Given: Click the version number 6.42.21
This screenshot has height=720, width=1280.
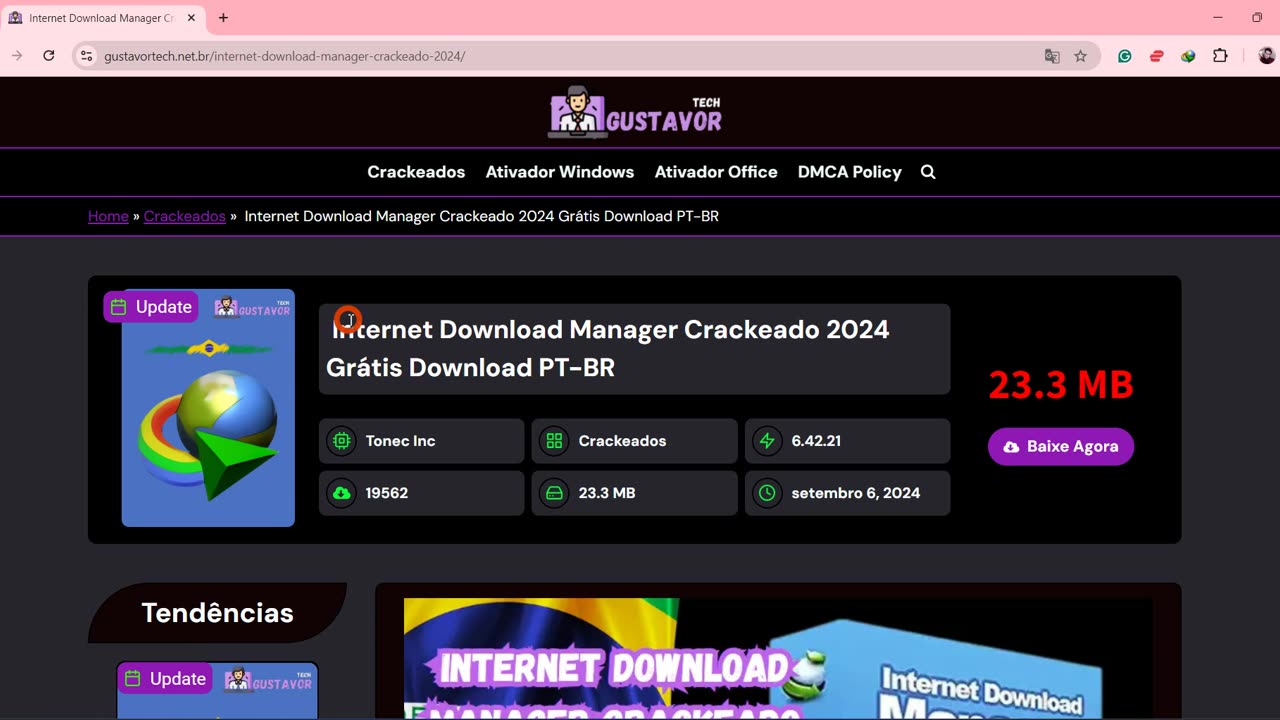Looking at the screenshot, I should coord(816,441).
